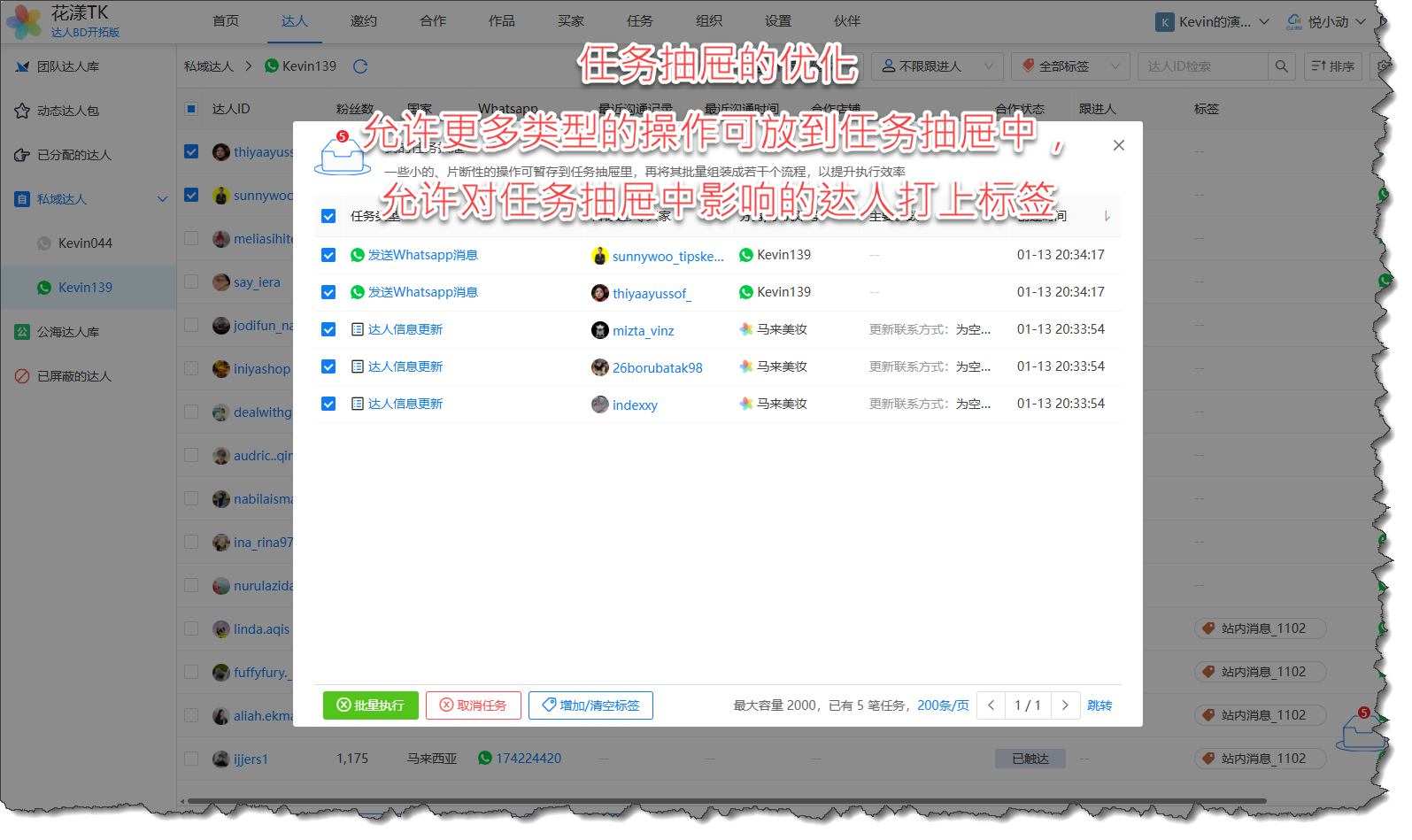Open 已屏蔽的达人 in the sidebar
This screenshot has height=840, width=1412.
tap(74, 376)
